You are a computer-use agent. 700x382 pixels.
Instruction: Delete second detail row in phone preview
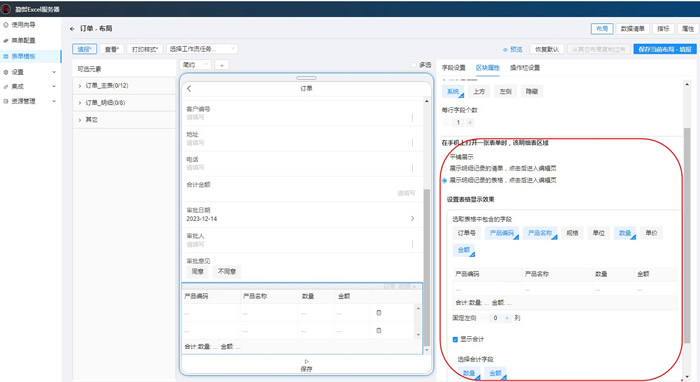(x=379, y=331)
